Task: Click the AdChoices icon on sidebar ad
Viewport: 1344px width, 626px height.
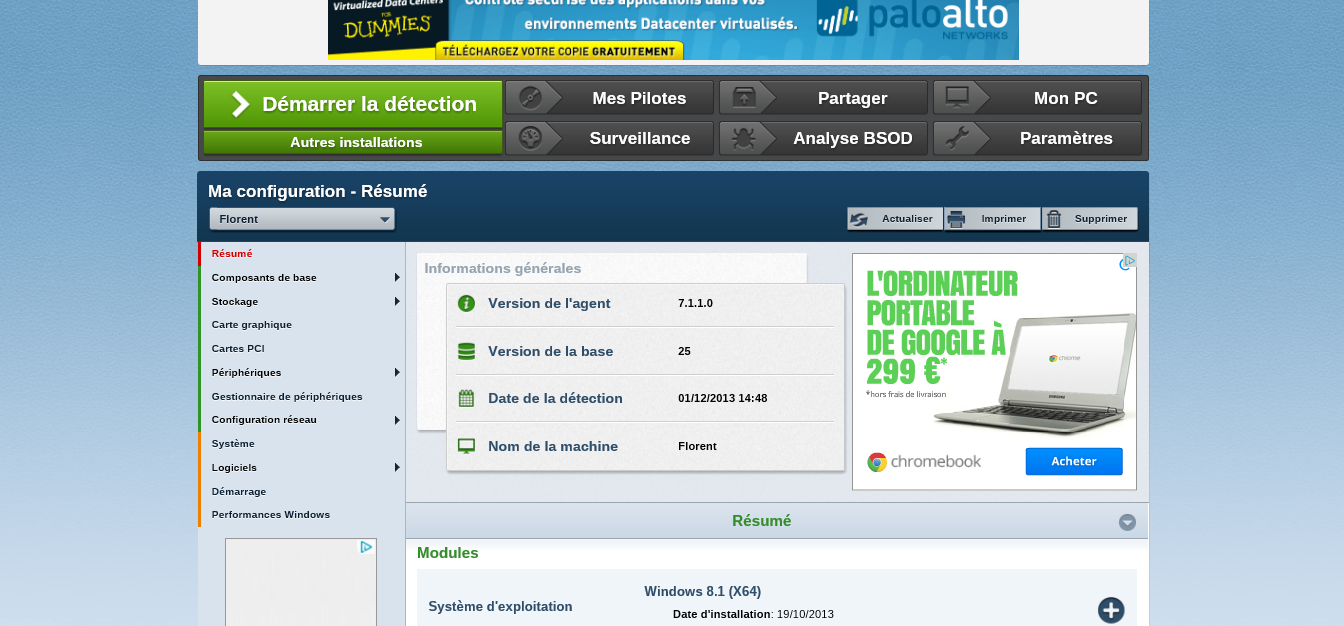Action: click(x=367, y=547)
